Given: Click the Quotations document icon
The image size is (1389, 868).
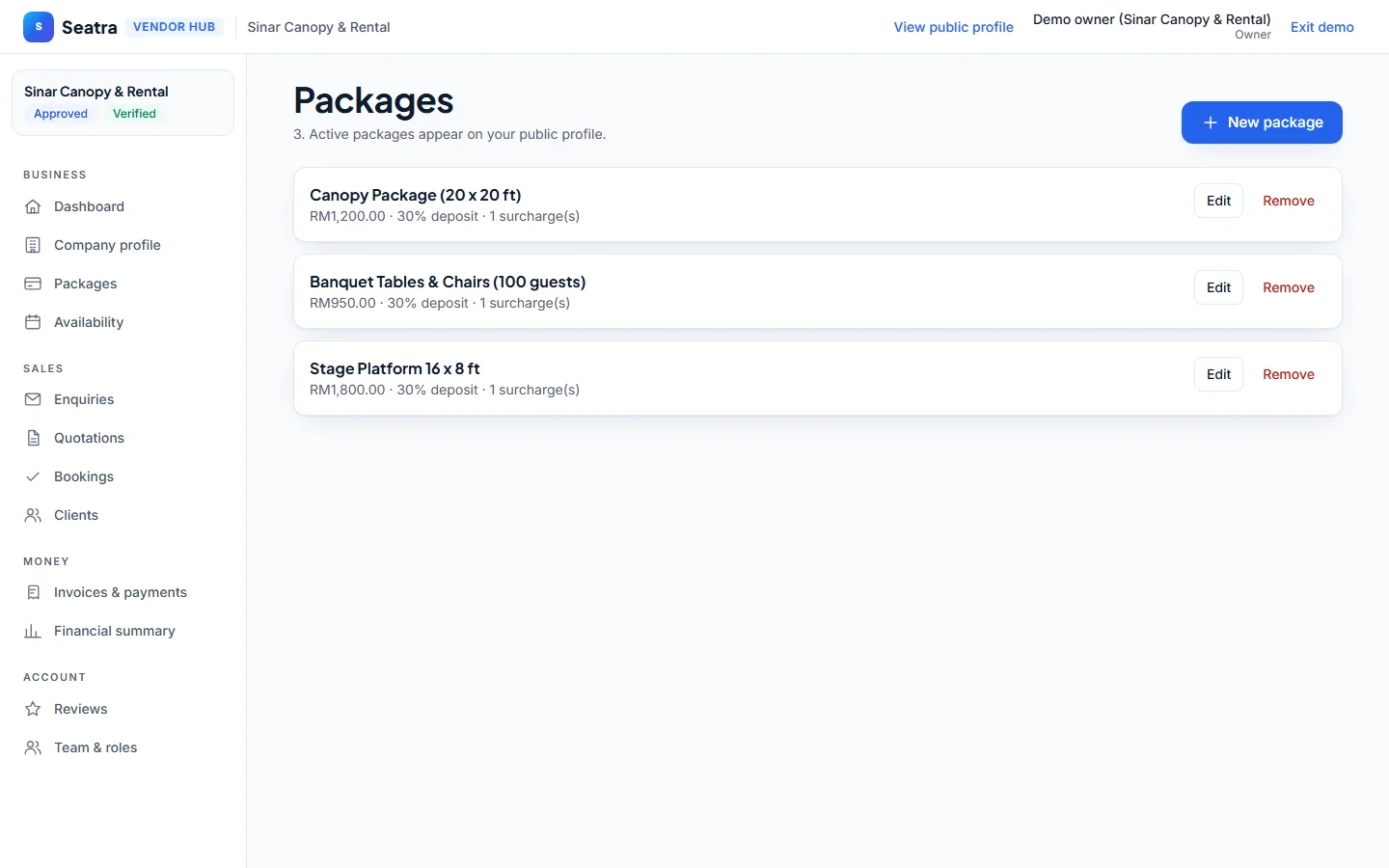Looking at the screenshot, I should (33, 438).
